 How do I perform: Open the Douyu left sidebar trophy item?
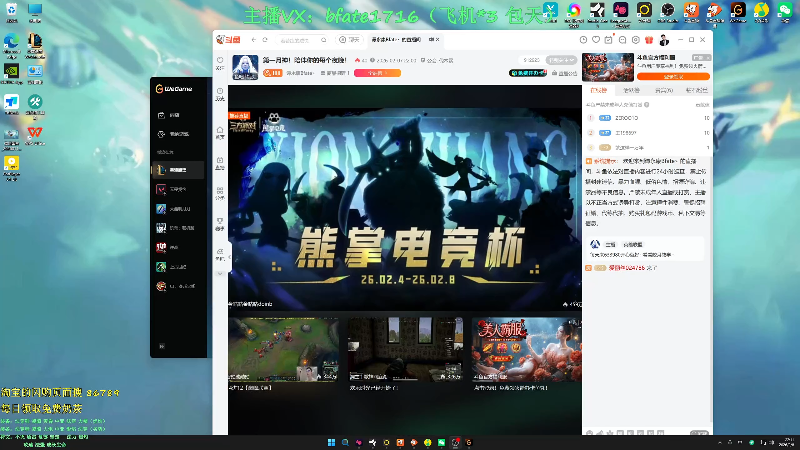click(x=220, y=224)
